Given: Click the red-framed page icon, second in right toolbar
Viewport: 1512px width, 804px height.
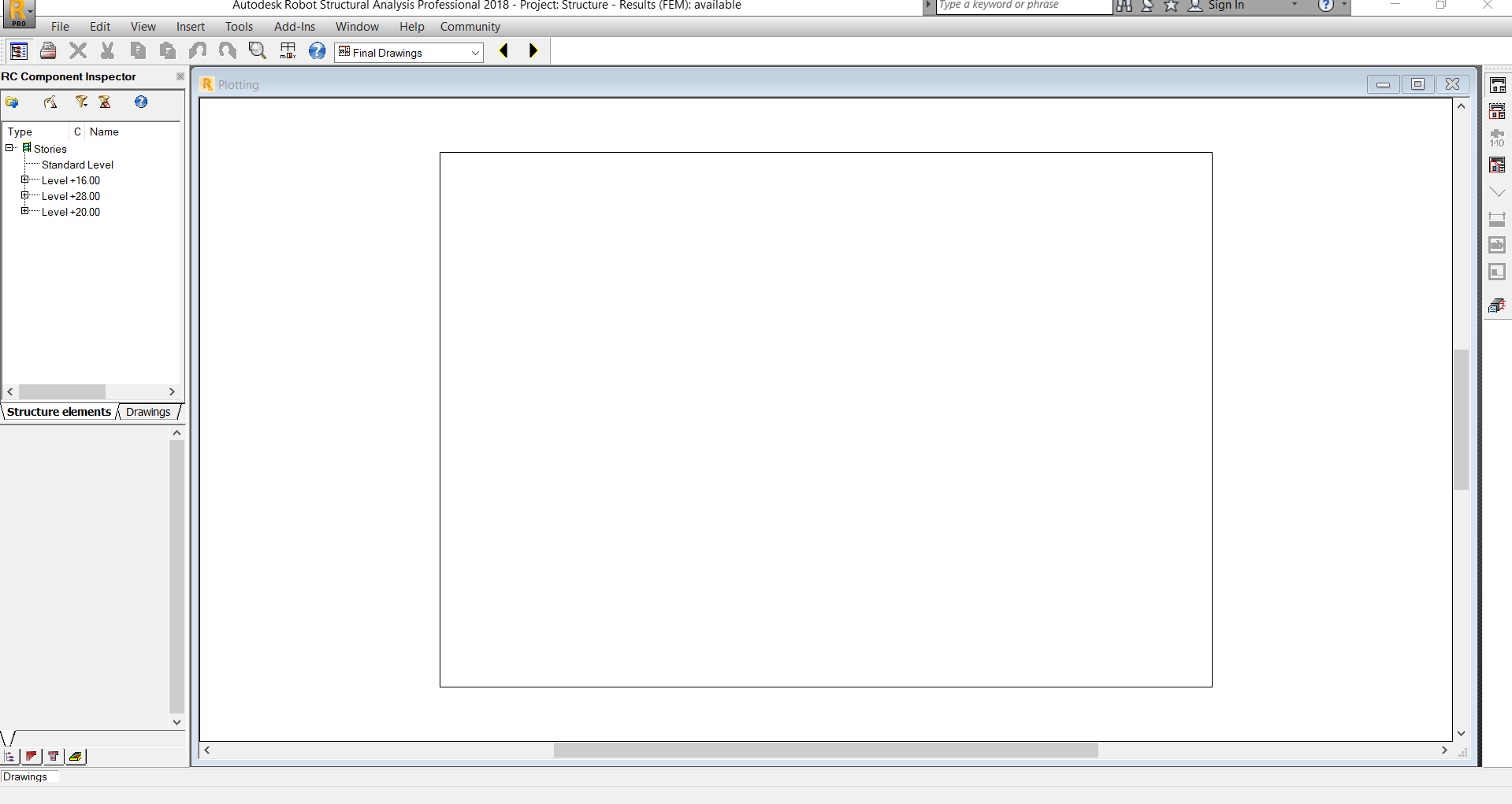Looking at the screenshot, I should click(1497, 112).
